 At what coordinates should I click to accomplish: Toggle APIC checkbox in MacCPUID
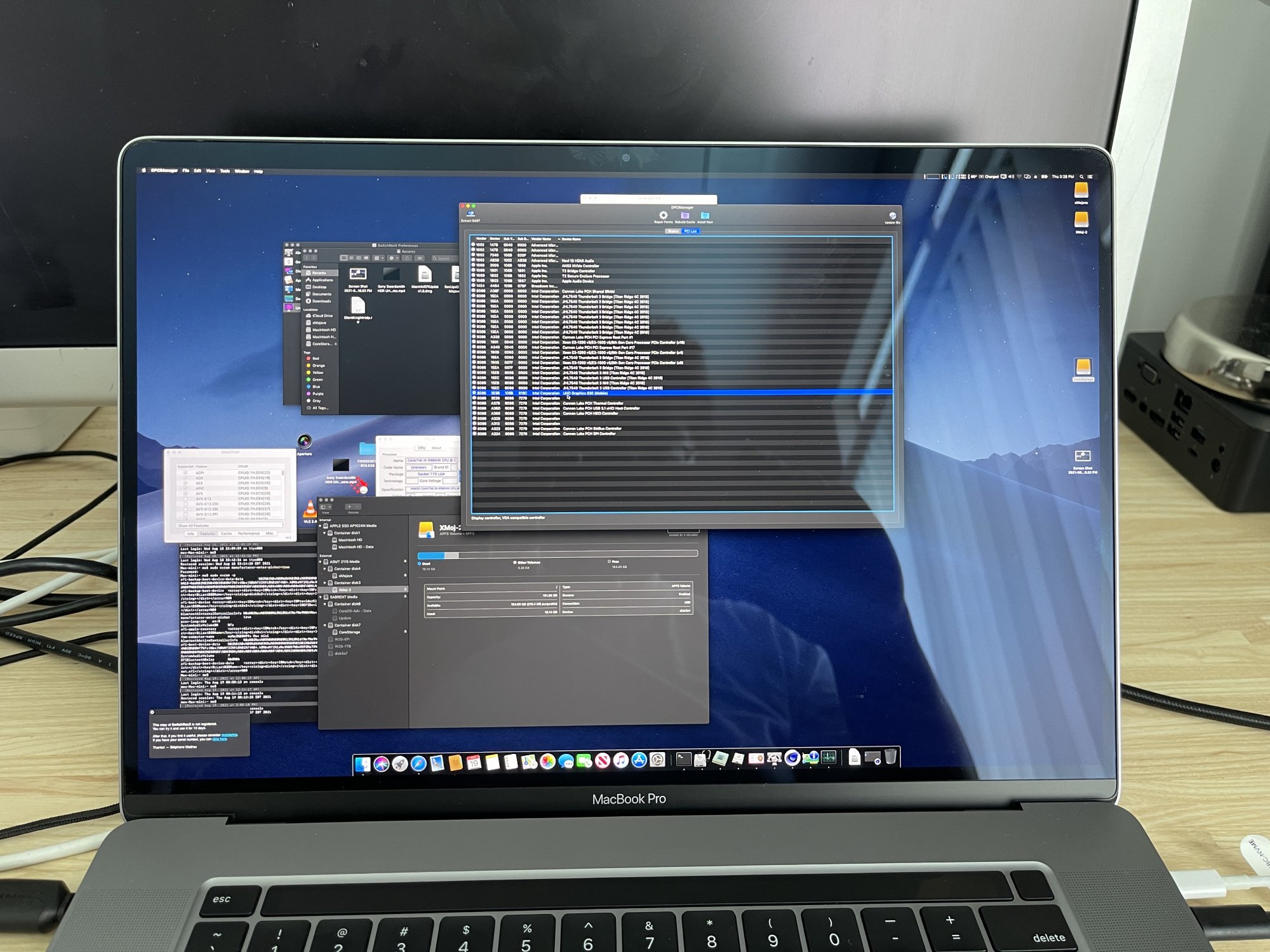point(185,488)
